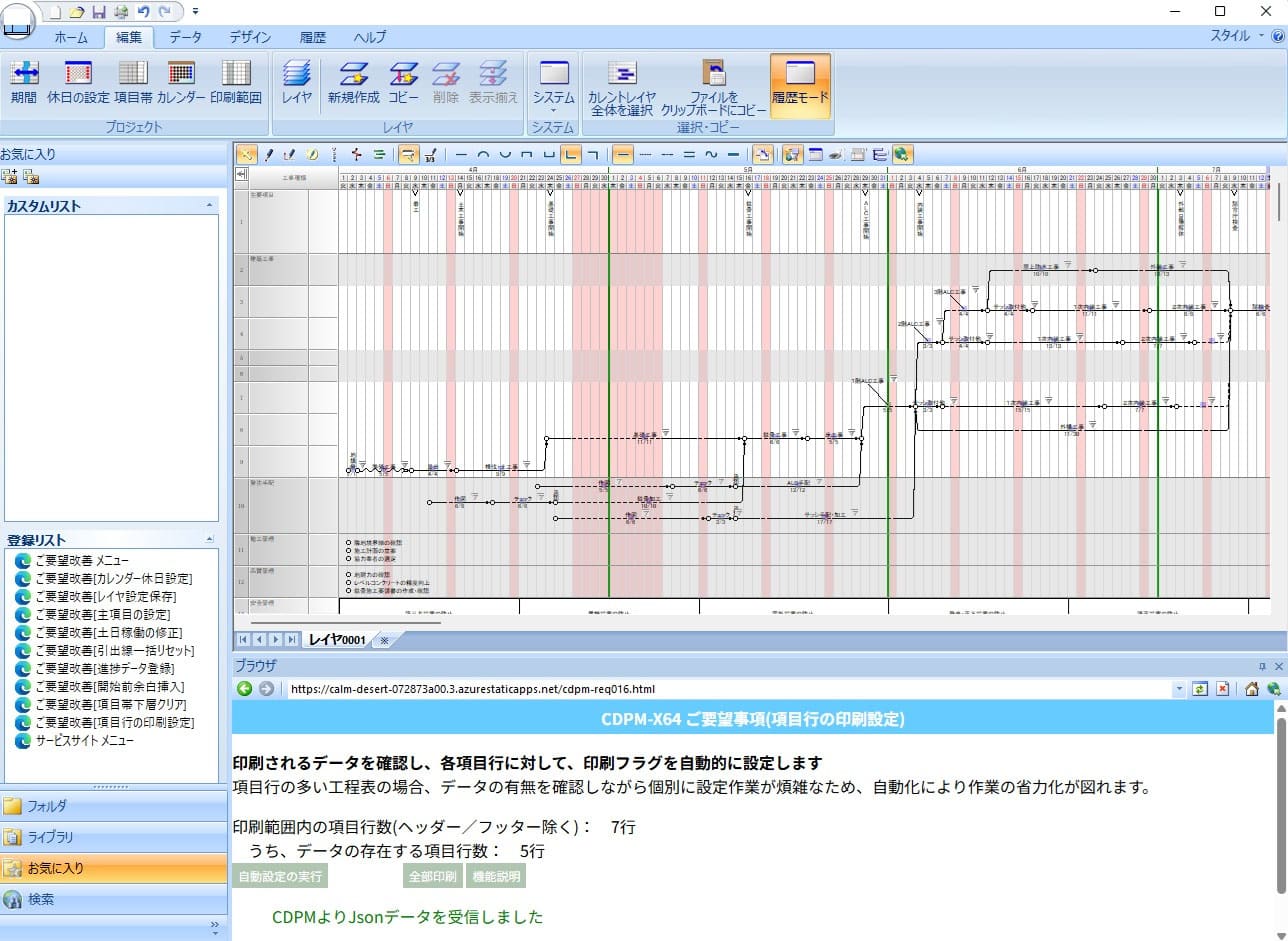Viewport: 1288px width, 941px height.
Task: Click the browser URL address field
Action: coord(728,689)
